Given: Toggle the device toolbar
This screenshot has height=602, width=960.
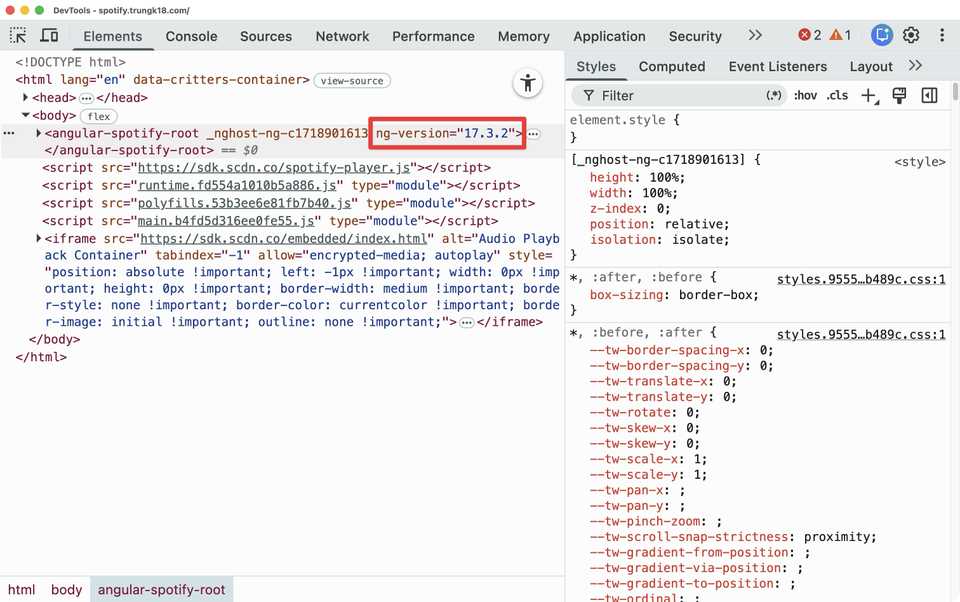Looking at the screenshot, I should (x=50, y=36).
